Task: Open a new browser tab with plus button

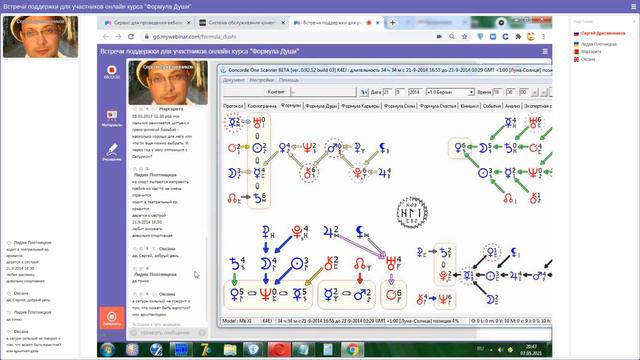Action: coord(392,23)
